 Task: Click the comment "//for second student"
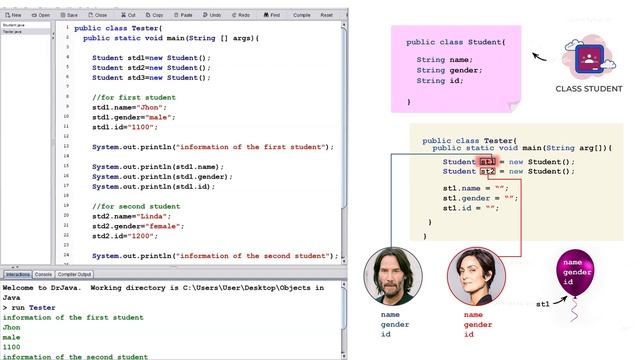[136, 207]
